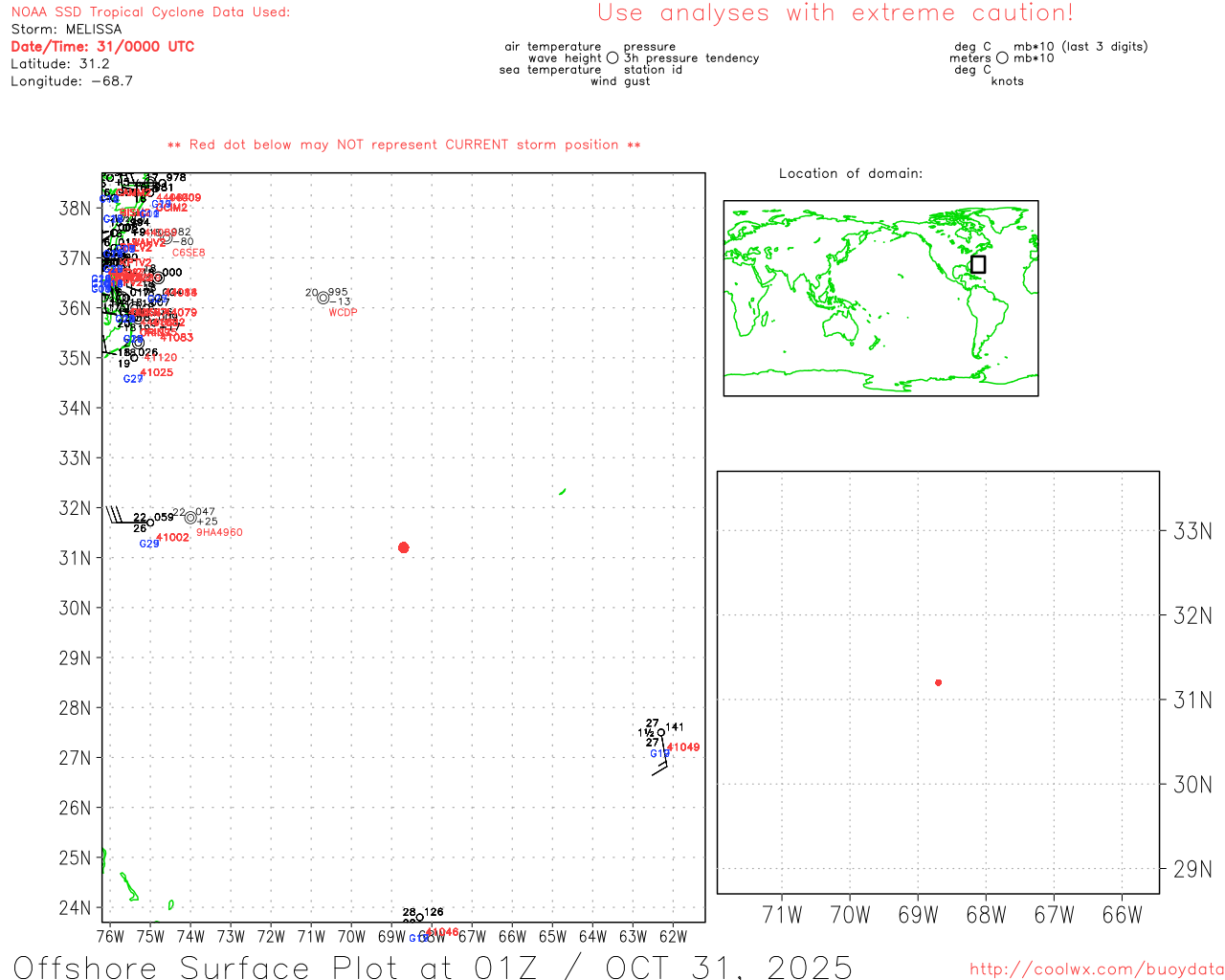
Task: Click 'mb*10 (last 3 digits)' legend text
Action: pyautogui.click(x=1080, y=47)
